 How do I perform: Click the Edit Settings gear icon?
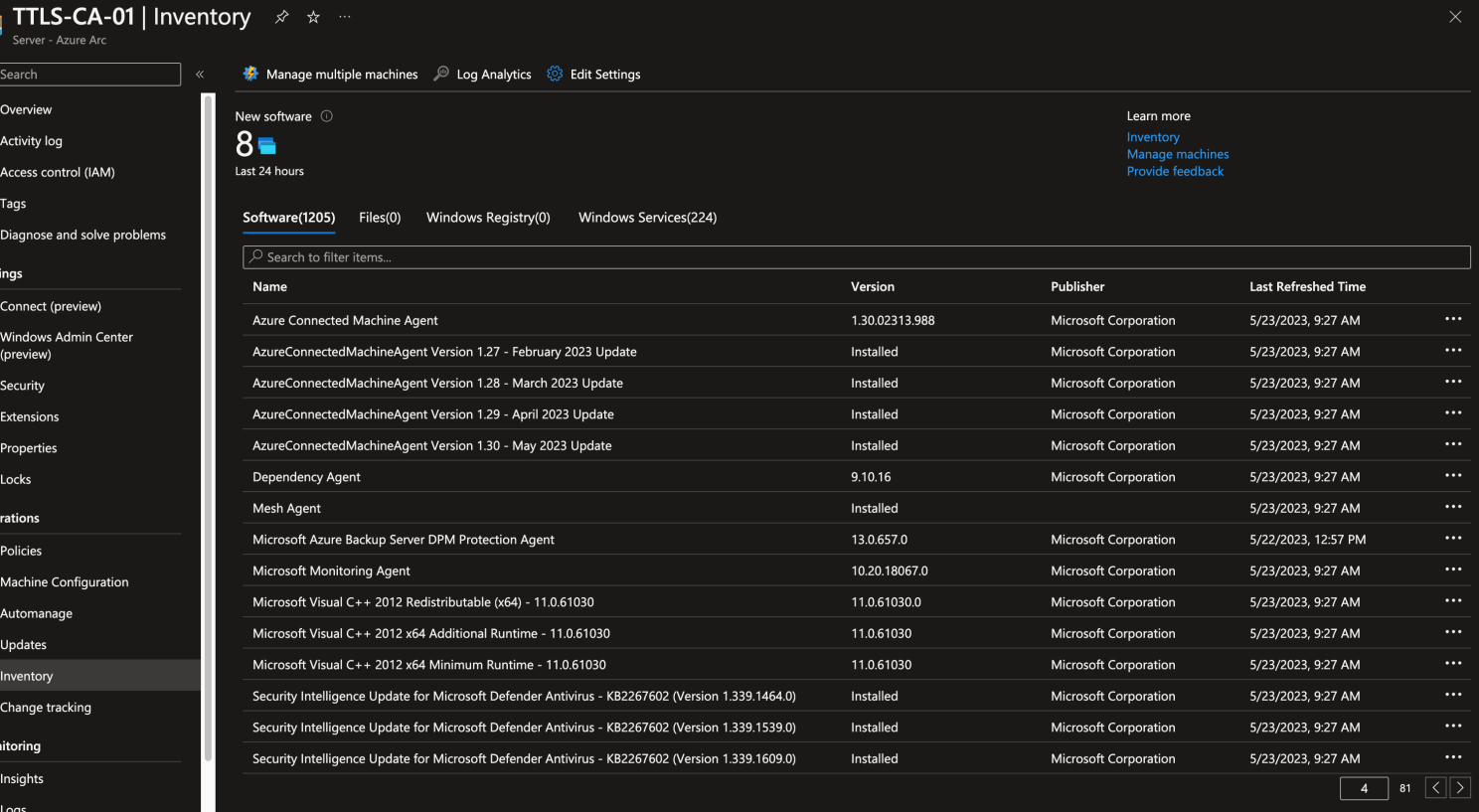click(555, 74)
